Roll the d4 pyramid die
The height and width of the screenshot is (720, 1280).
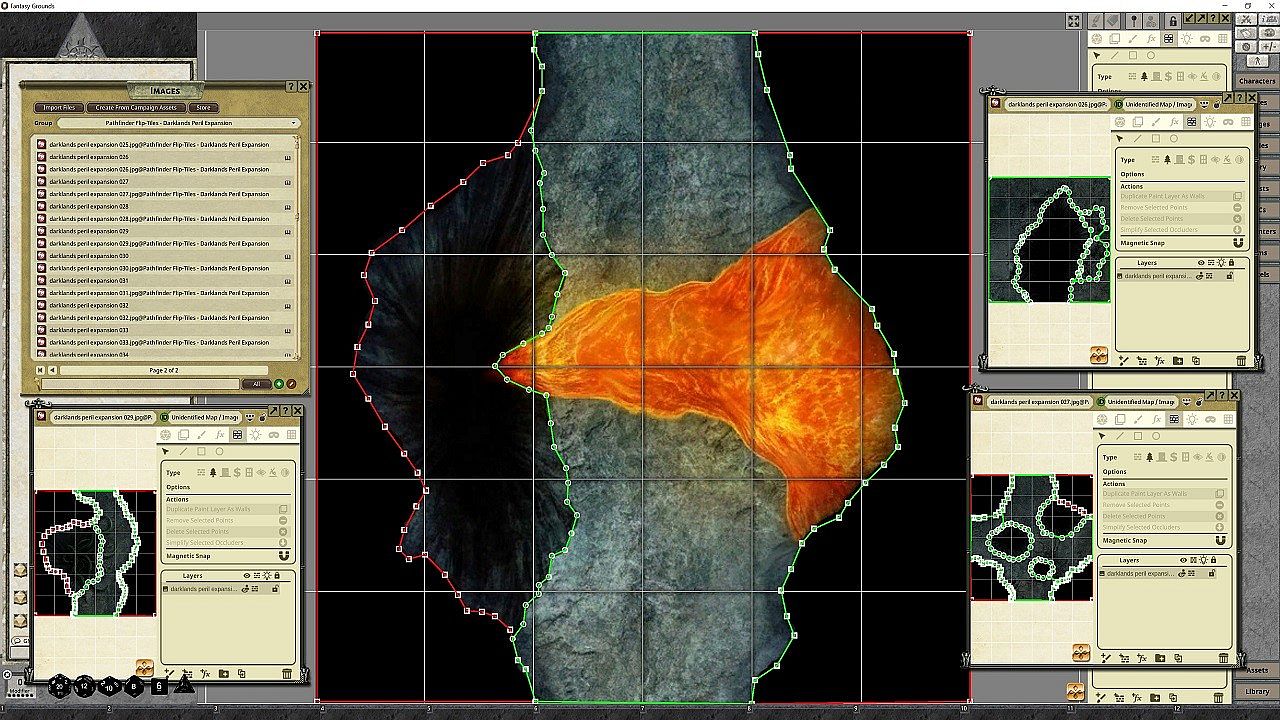point(184,685)
